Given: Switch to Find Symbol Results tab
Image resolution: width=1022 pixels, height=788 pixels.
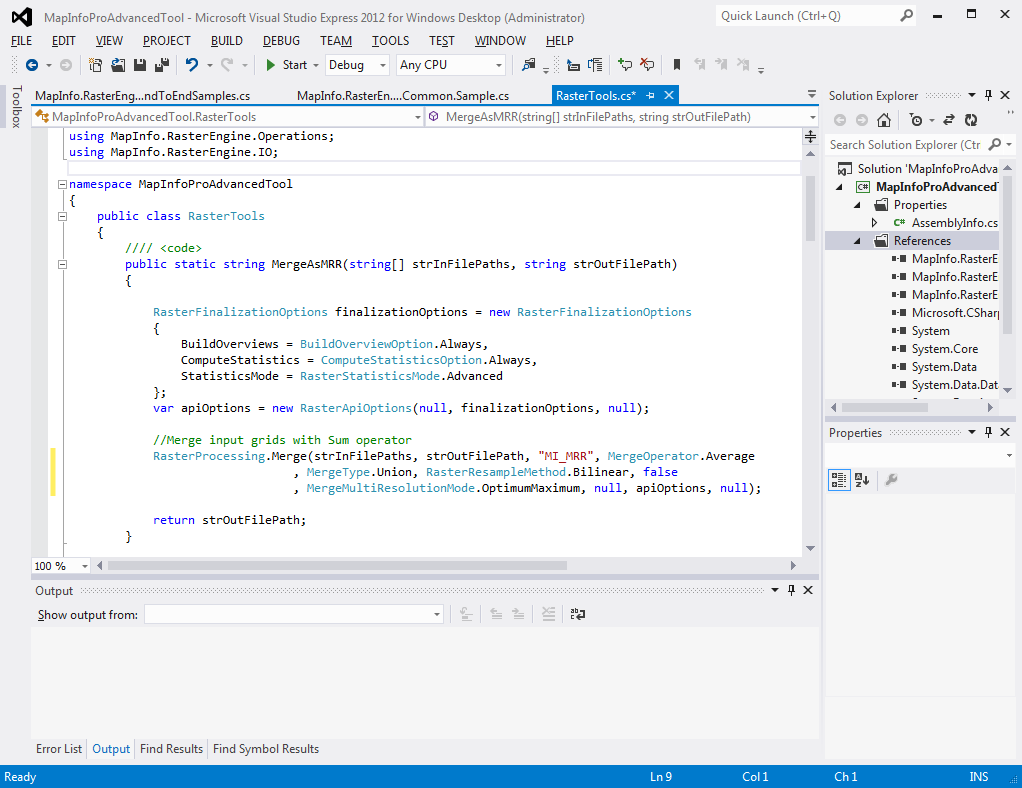Looking at the screenshot, I should [266, 749].
